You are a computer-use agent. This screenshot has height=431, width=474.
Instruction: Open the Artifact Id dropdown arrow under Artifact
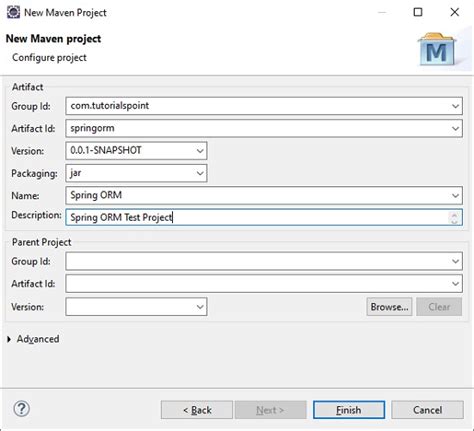(x=455, y=128)
